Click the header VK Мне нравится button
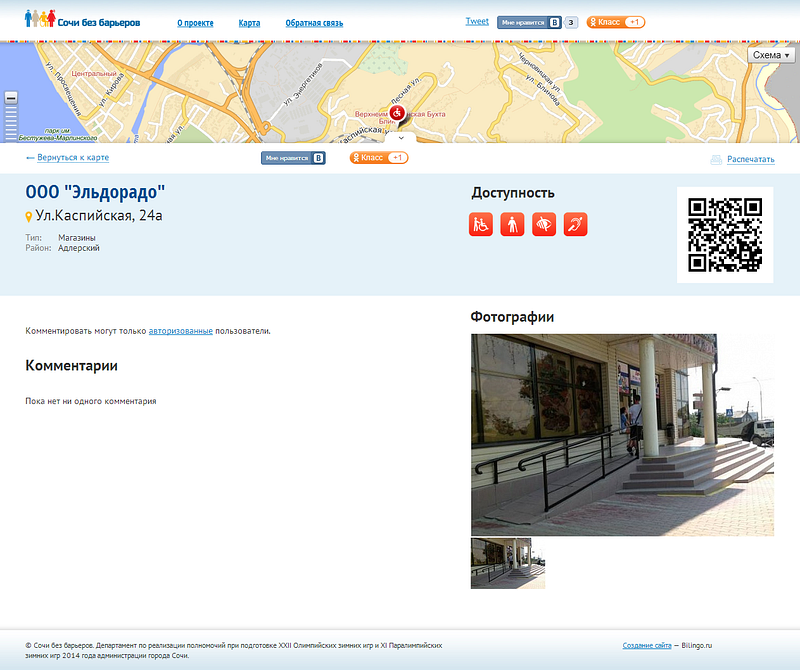Viewport: 800px width, 670px height. point(529,22)
